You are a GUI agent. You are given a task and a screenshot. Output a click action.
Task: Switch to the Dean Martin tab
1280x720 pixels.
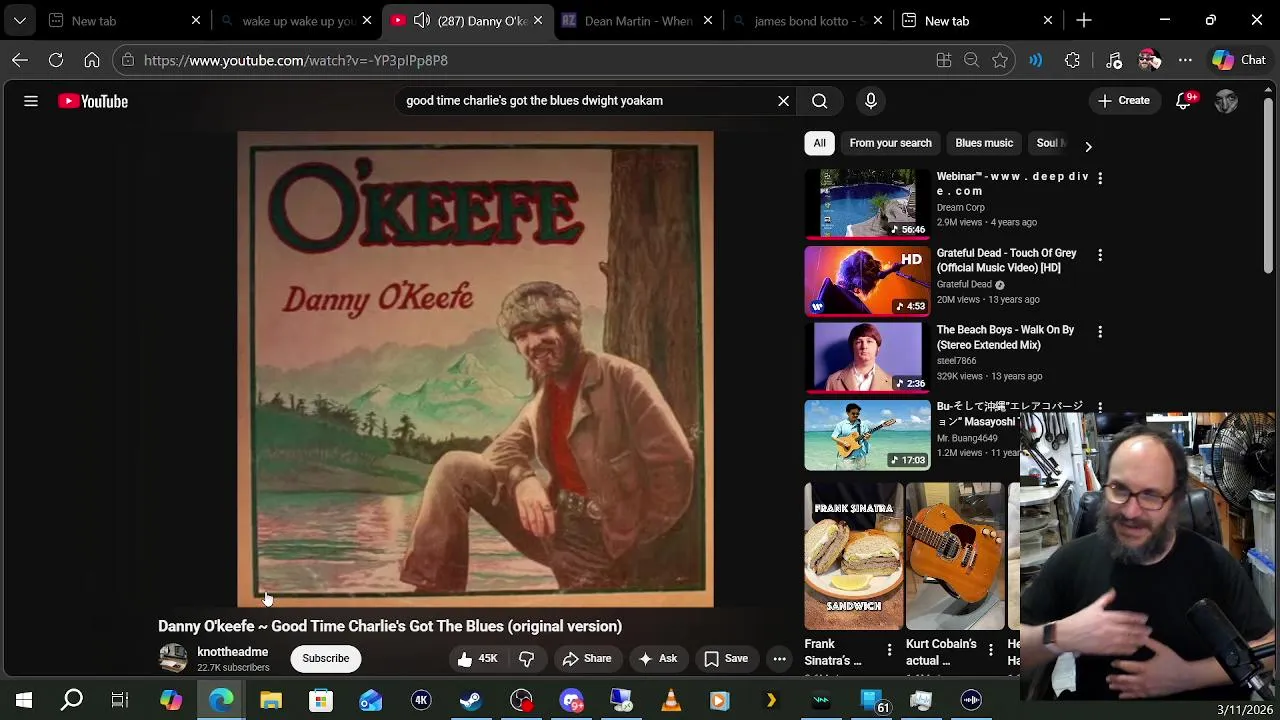coord(638,20)
